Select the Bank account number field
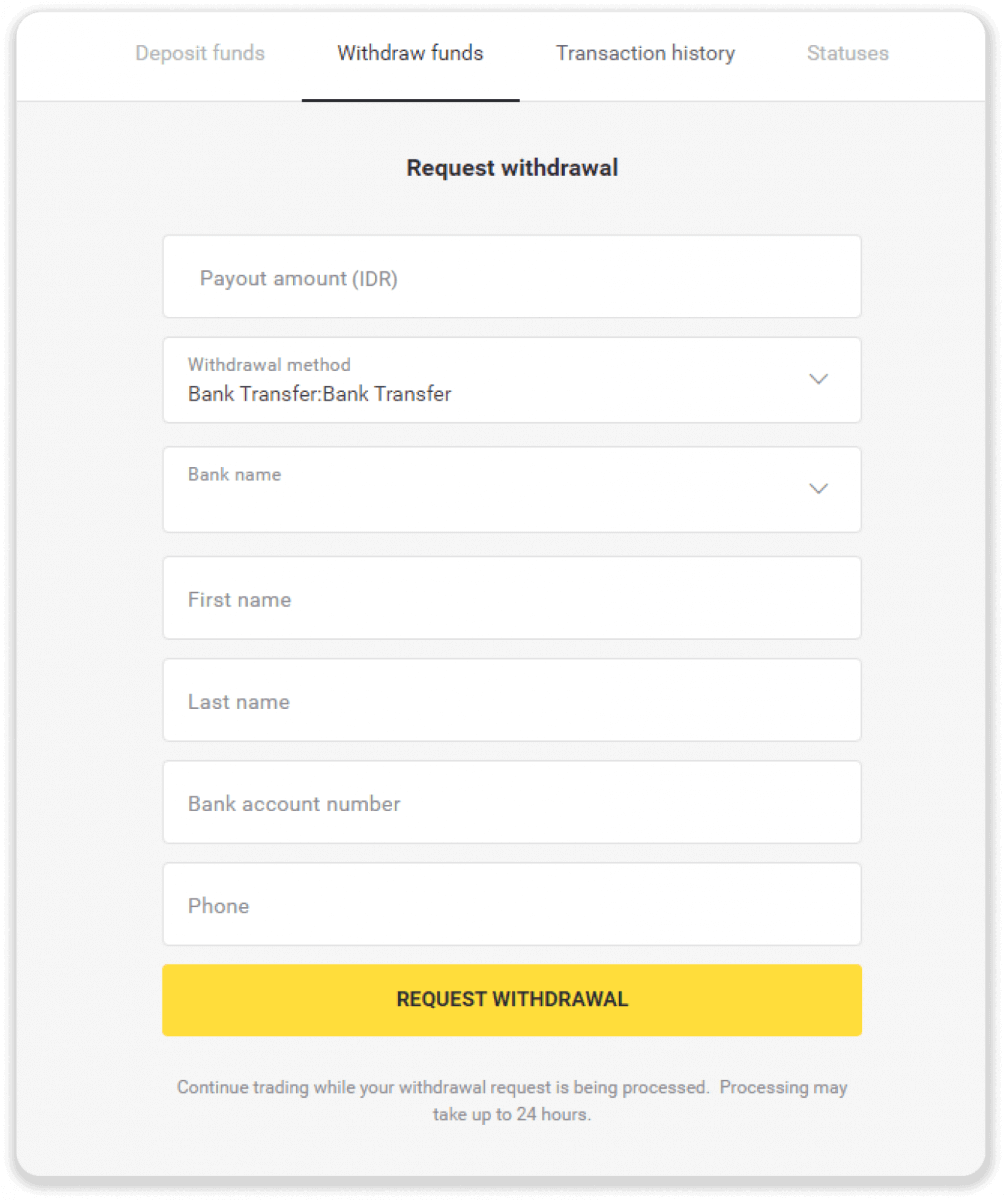Image resolution: width=1005 pixels, height=1200 pixels. pyautogui.click(x=512, y=802)
